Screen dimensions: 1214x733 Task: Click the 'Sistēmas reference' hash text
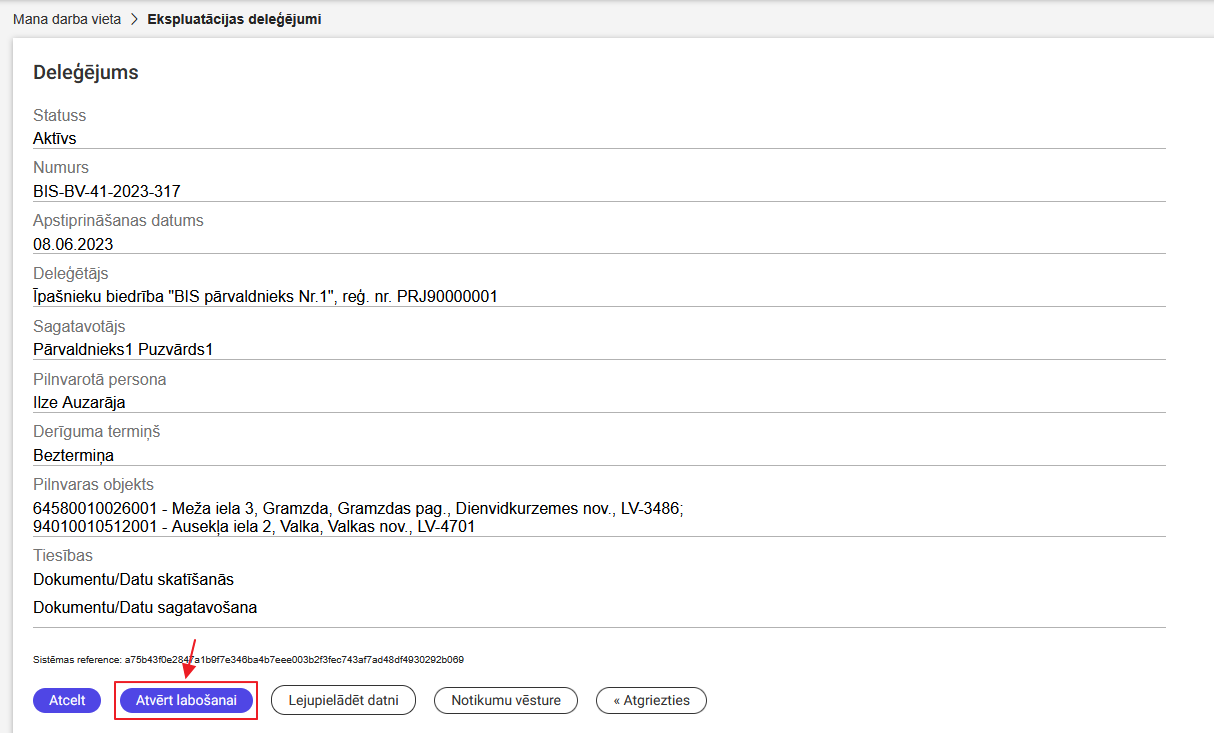(248, 660)
